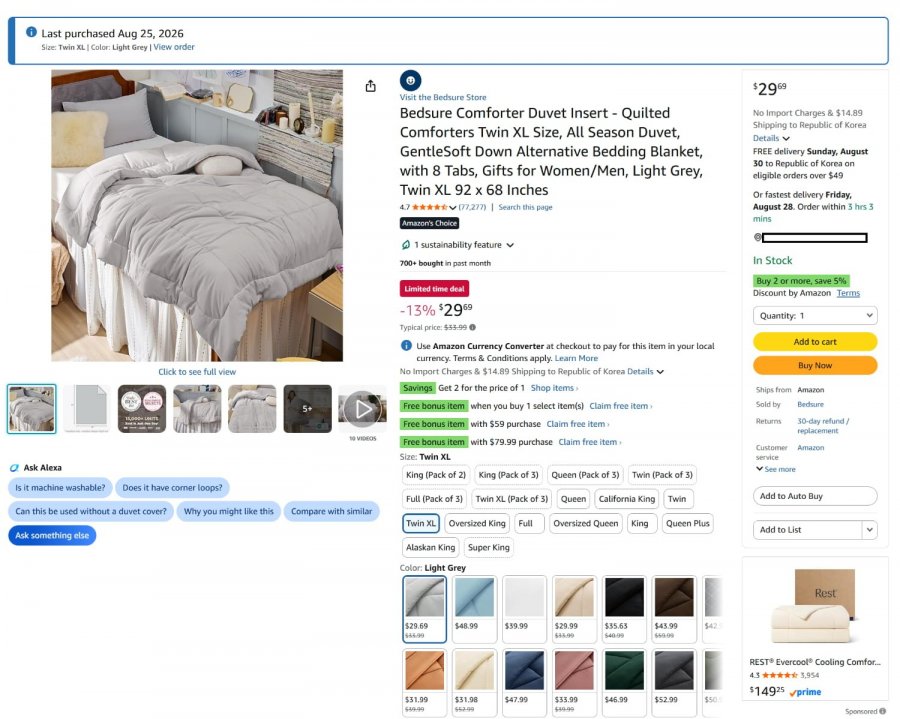The width and height of the screenshot is (900, 719).
Task: Expand the Add to List dropdown arrow
Action: pyautogui.click(x=870, y=530)
